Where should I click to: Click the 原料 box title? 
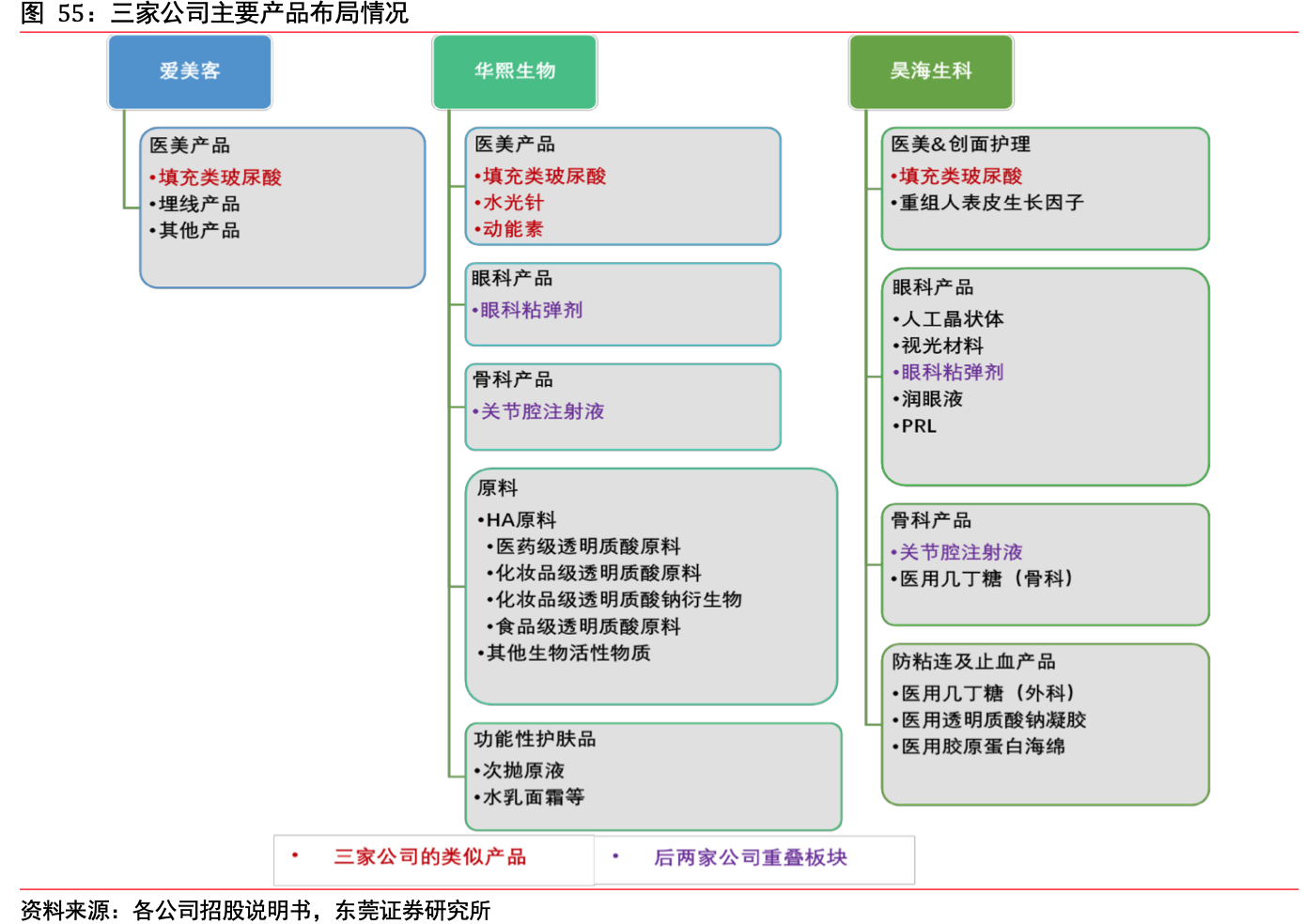click(x=497, y=487)
